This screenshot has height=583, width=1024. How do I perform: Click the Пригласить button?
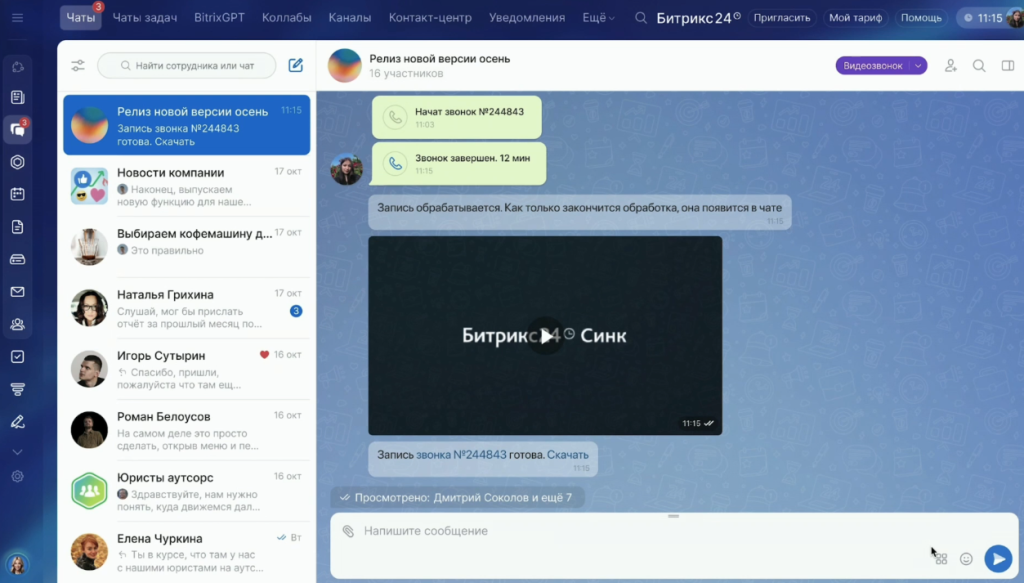pos(782,18)
